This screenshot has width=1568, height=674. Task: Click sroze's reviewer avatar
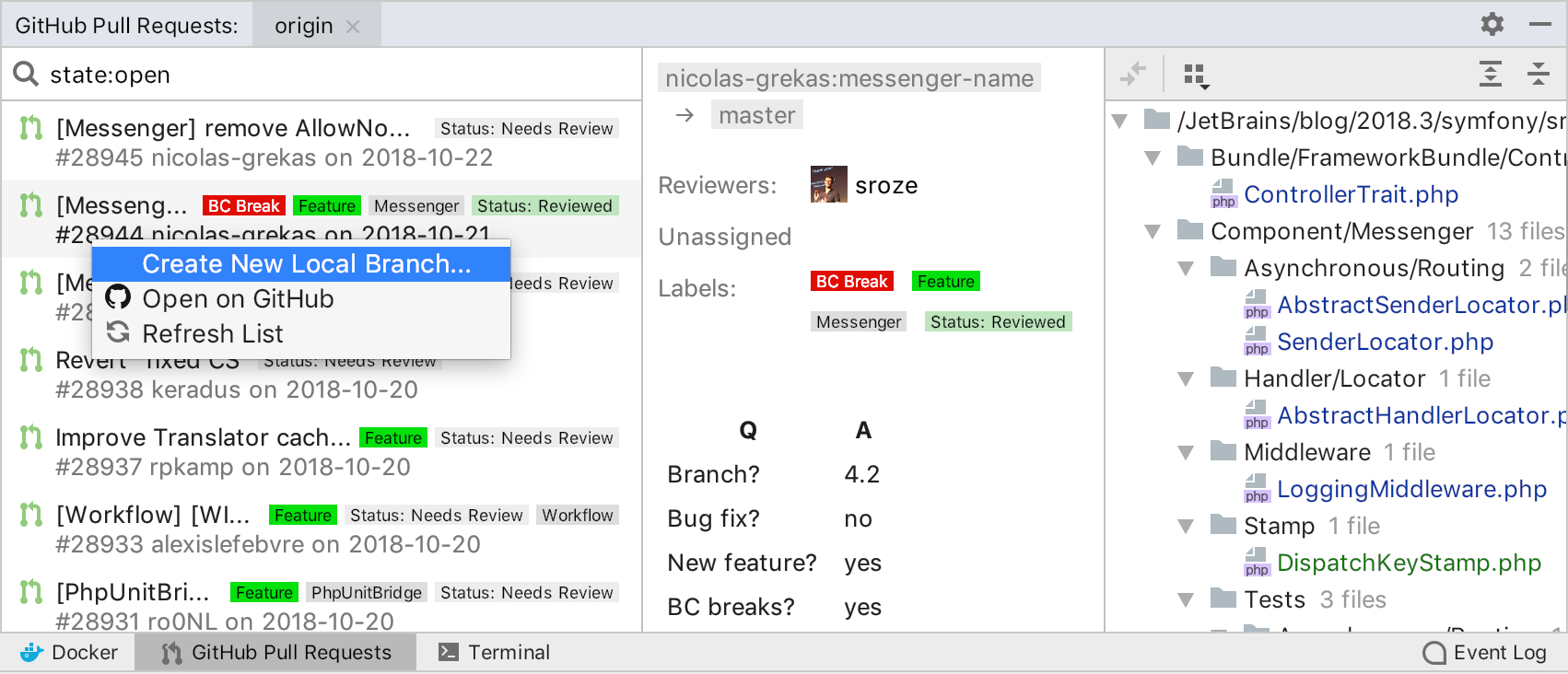828,184
